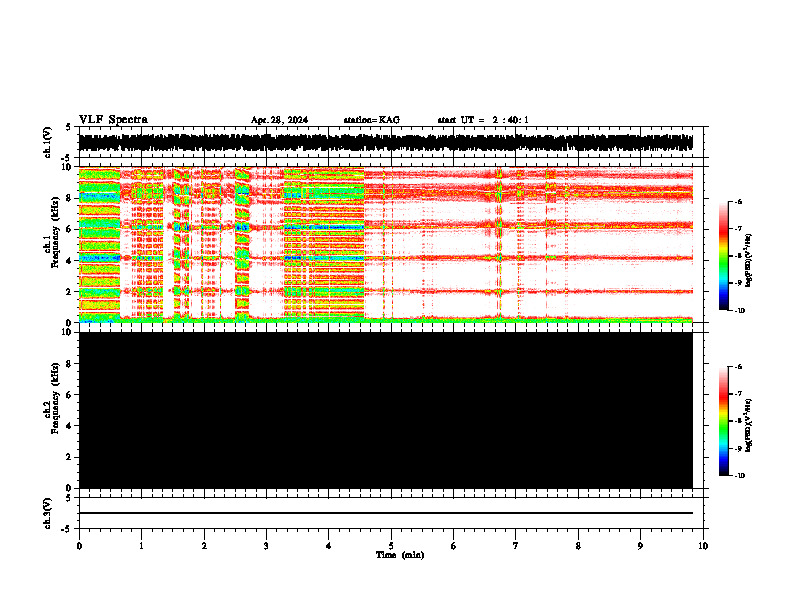The image size is (792, 612).
Task: Click the "ch.1(V)" axis label
Action: (x=48, y=142)
